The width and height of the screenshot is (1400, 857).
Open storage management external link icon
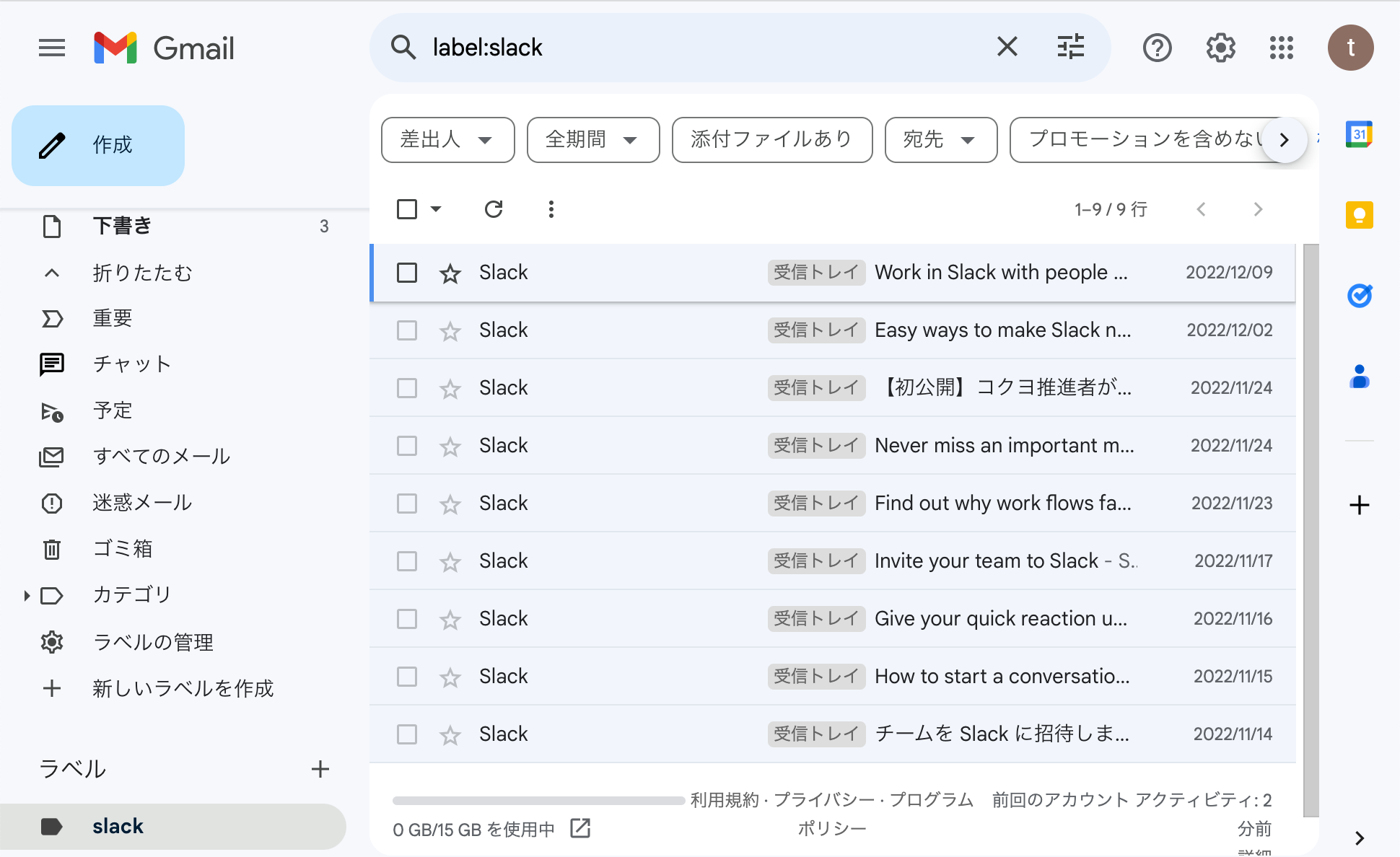coord(580,828)
